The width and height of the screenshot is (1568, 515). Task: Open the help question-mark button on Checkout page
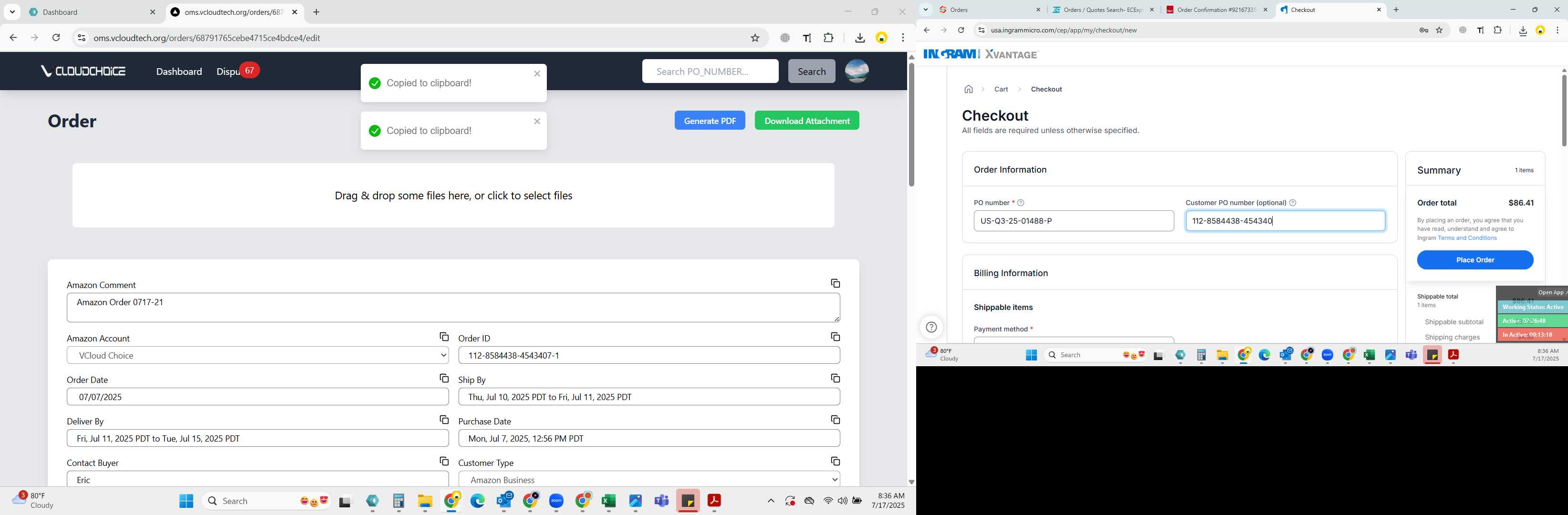point(930,327)
